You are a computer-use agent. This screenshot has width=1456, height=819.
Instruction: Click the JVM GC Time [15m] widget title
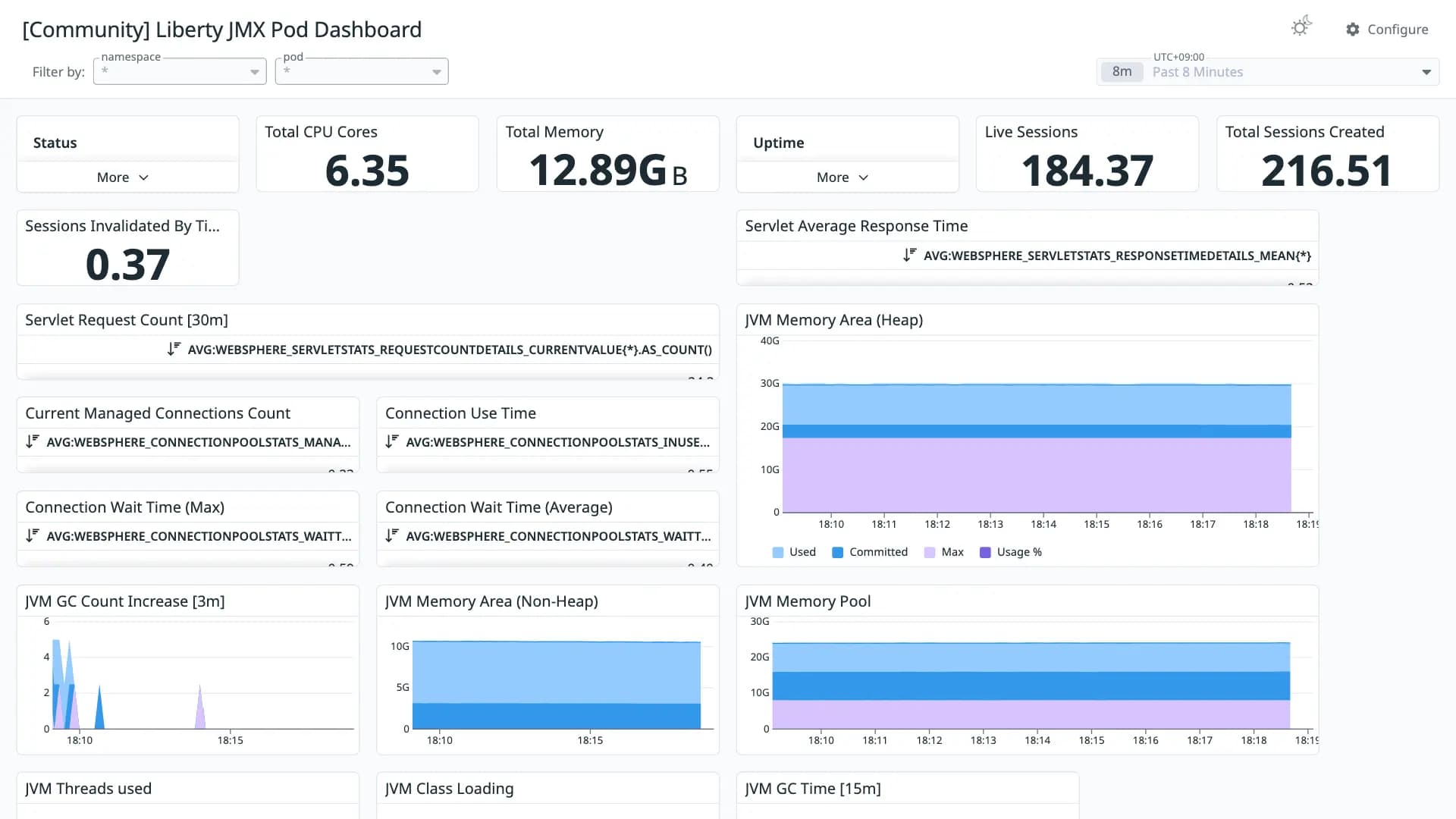point(812,789)
